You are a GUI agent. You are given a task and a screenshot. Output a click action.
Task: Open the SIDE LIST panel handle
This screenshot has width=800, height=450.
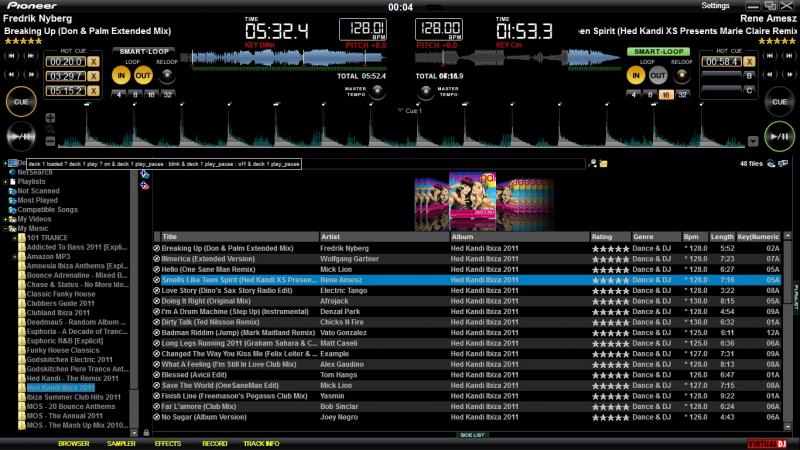(x=472, y=435)
